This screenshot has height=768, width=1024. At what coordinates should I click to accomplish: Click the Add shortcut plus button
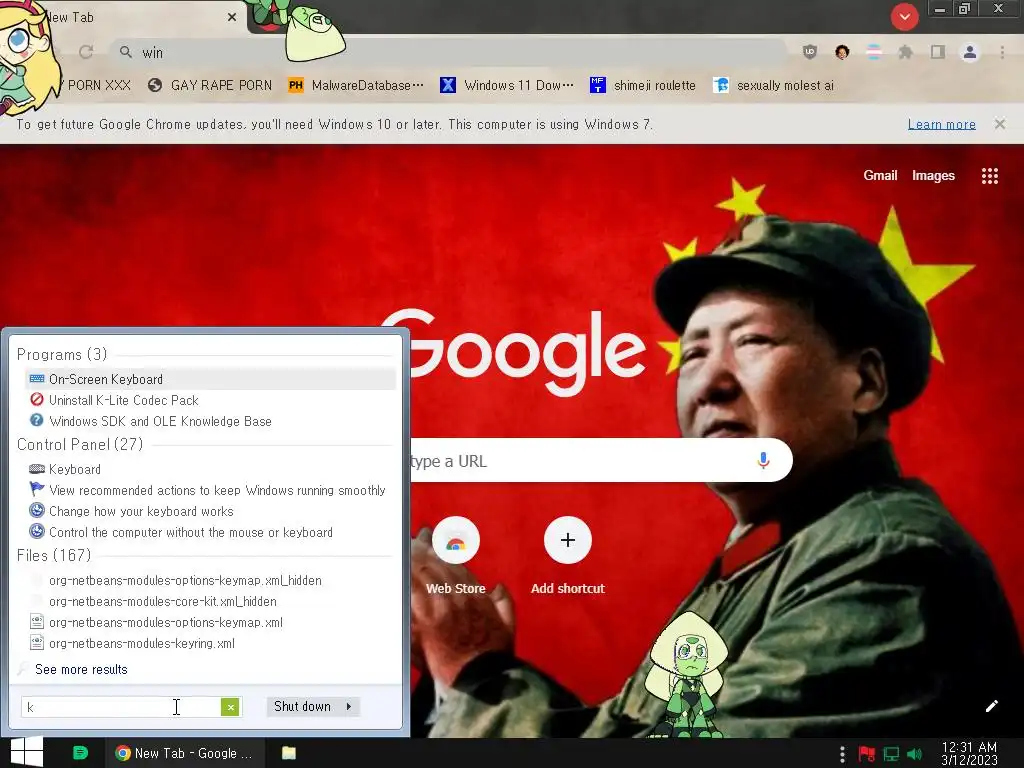pyautogui.click(x=568, y=540)
